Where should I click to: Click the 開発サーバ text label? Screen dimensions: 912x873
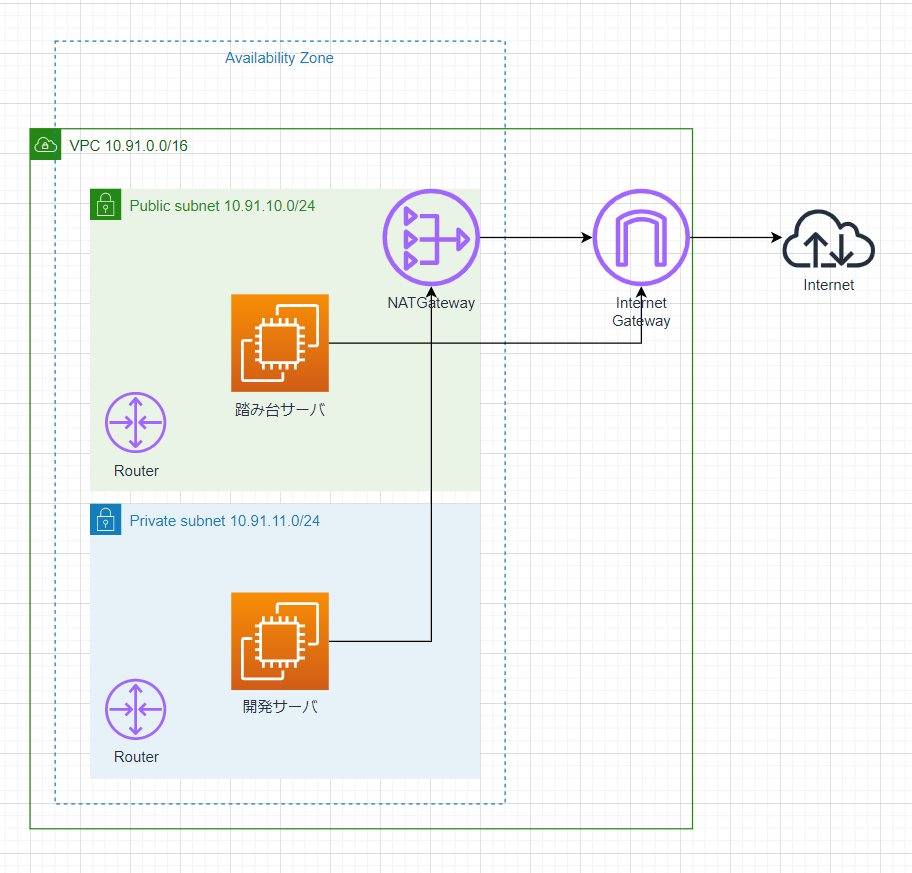coord(280,707)
